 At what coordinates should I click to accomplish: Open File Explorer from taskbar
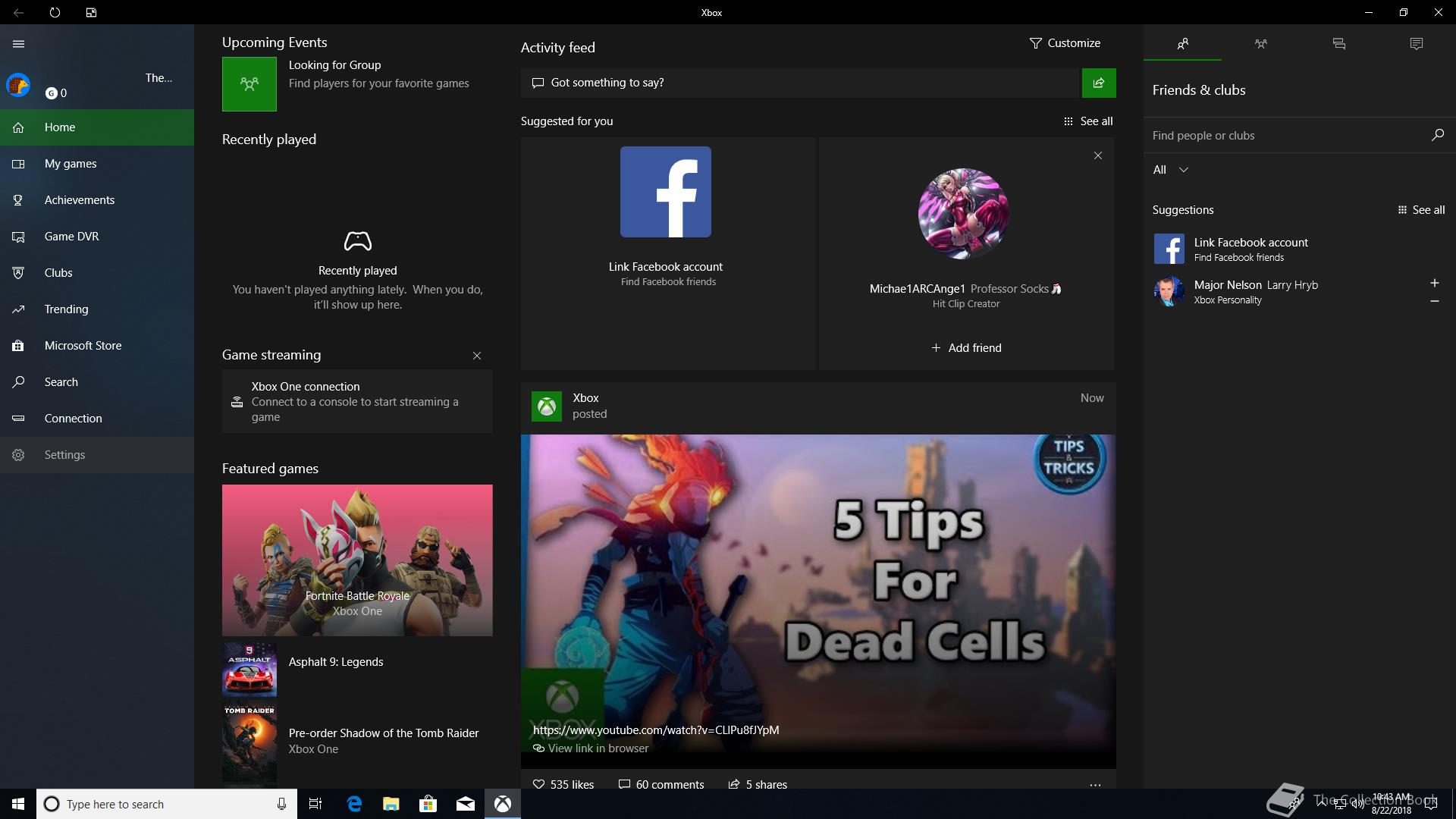(391, 804)
